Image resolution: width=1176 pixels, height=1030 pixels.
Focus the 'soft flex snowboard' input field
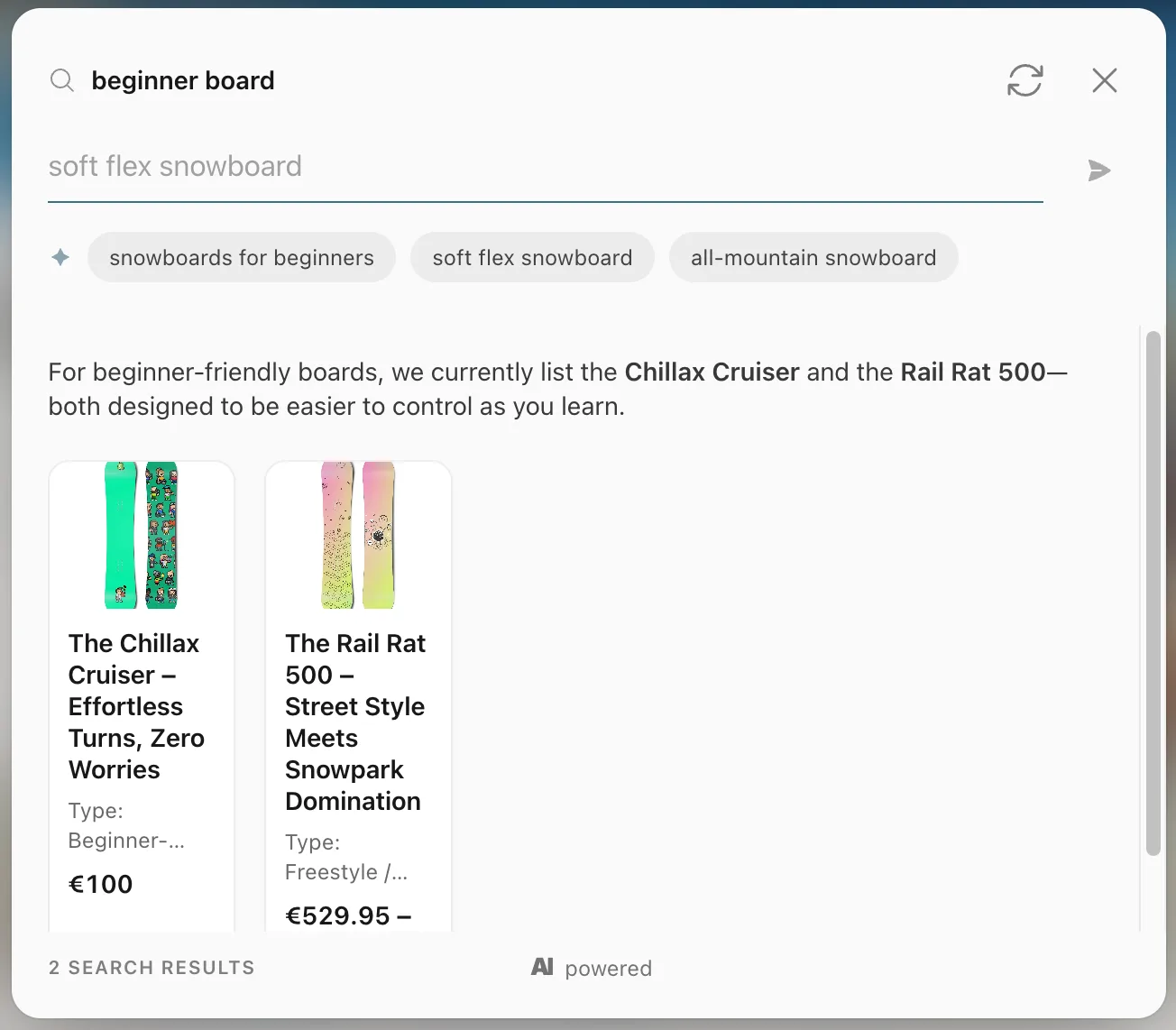pos(546,167)
